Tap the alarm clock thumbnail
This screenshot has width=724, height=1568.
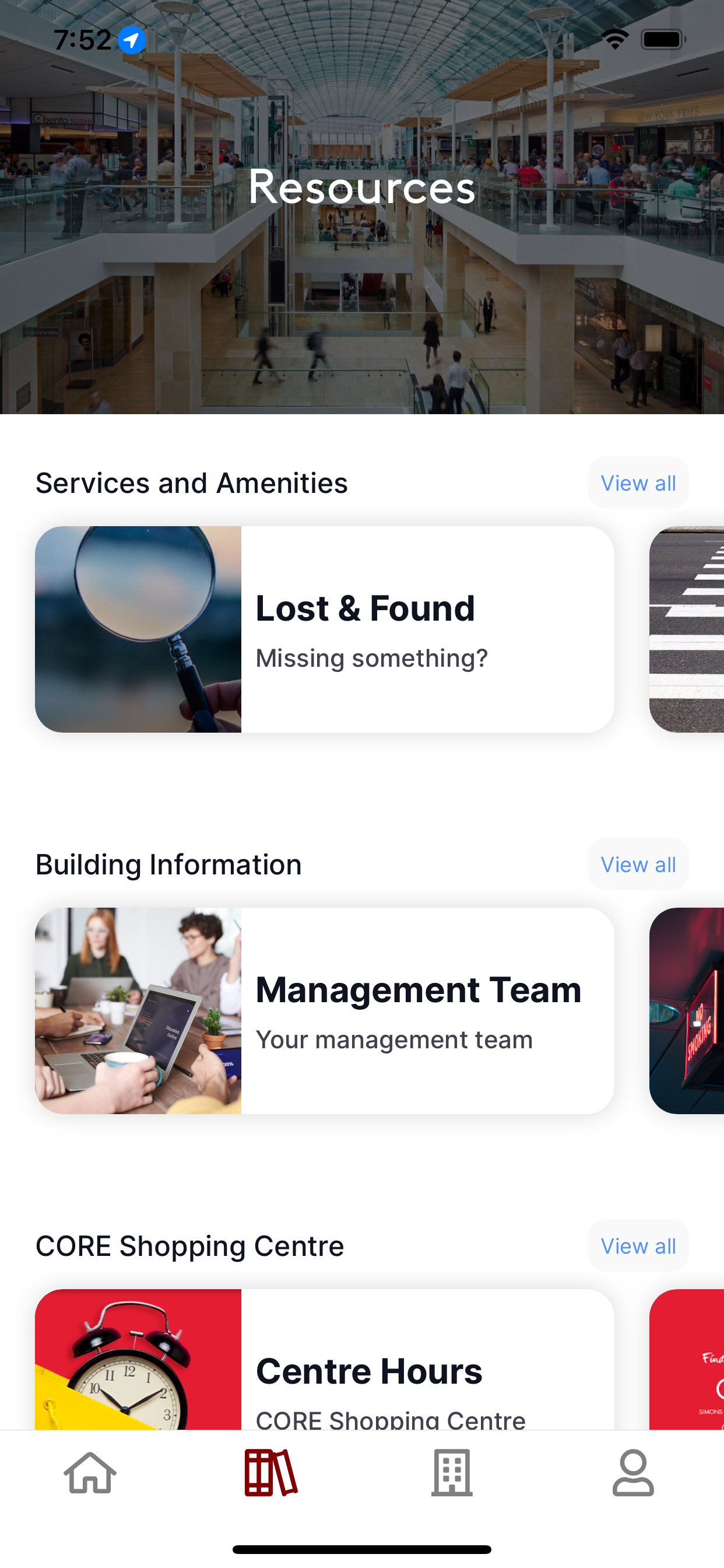(x=138, y=1360)
